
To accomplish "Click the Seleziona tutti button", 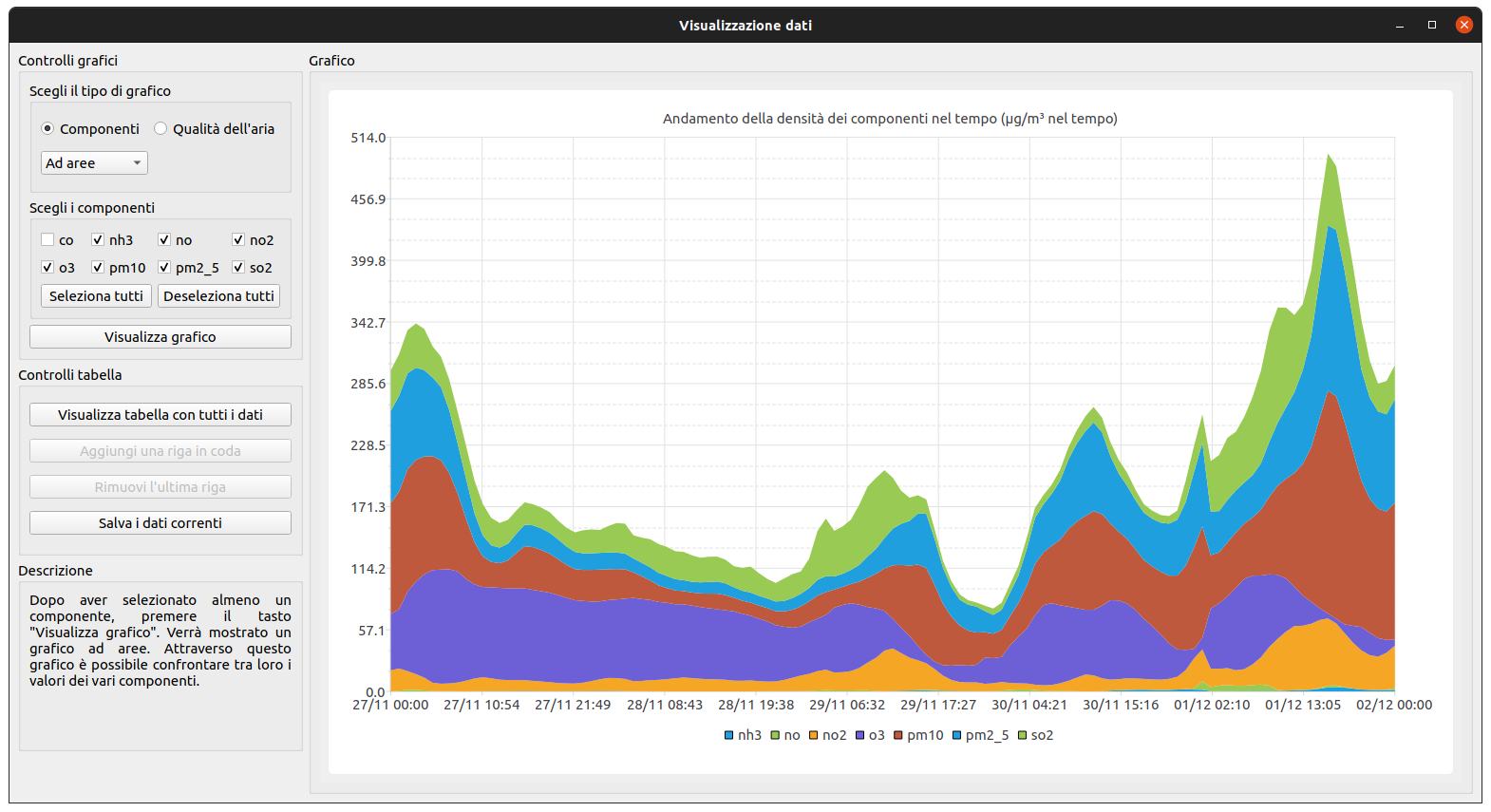I will coord(96,296).
